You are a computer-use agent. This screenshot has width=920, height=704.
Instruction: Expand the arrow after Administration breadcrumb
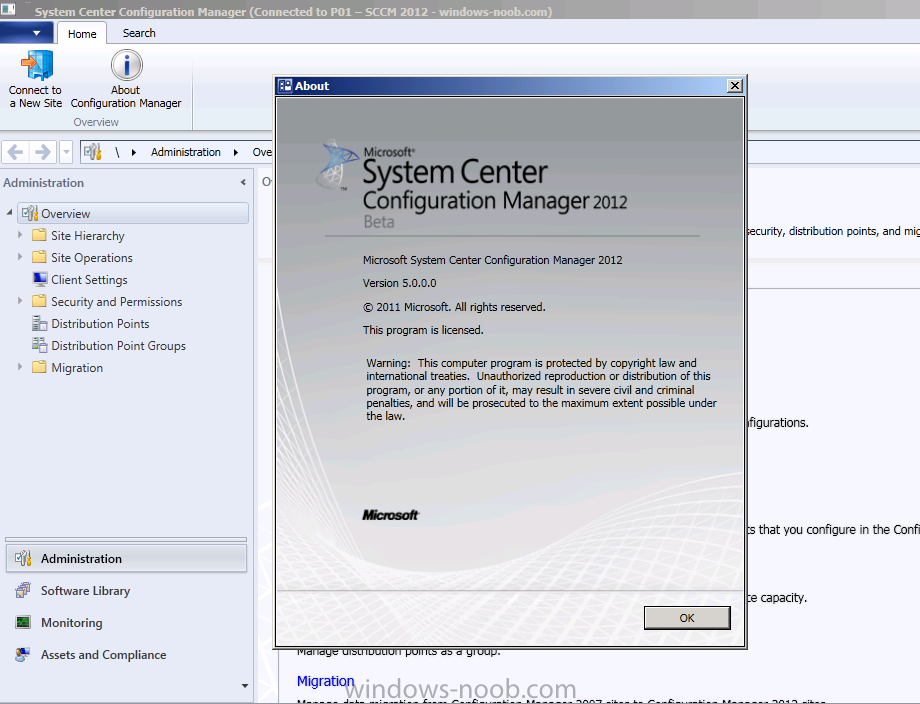tap(236, 153)
